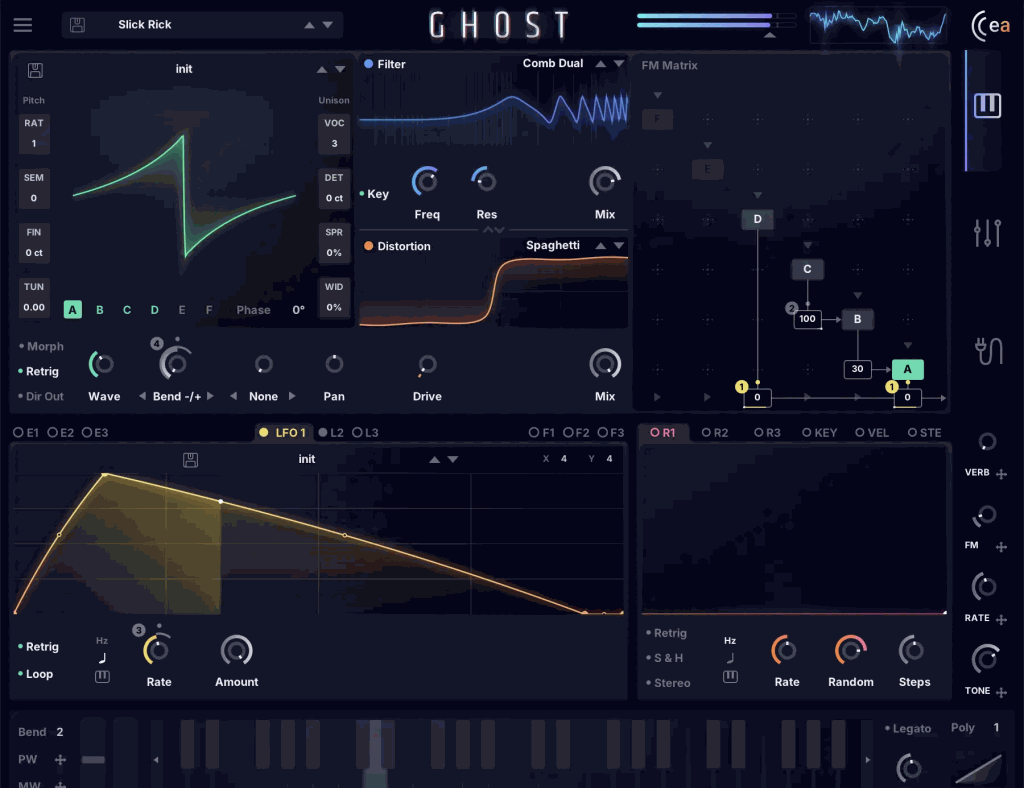This screenshot has width=1024, height=788.
Task: Select the LFO keyboard tracking rate icon
Action: click(x=103, y=676)
